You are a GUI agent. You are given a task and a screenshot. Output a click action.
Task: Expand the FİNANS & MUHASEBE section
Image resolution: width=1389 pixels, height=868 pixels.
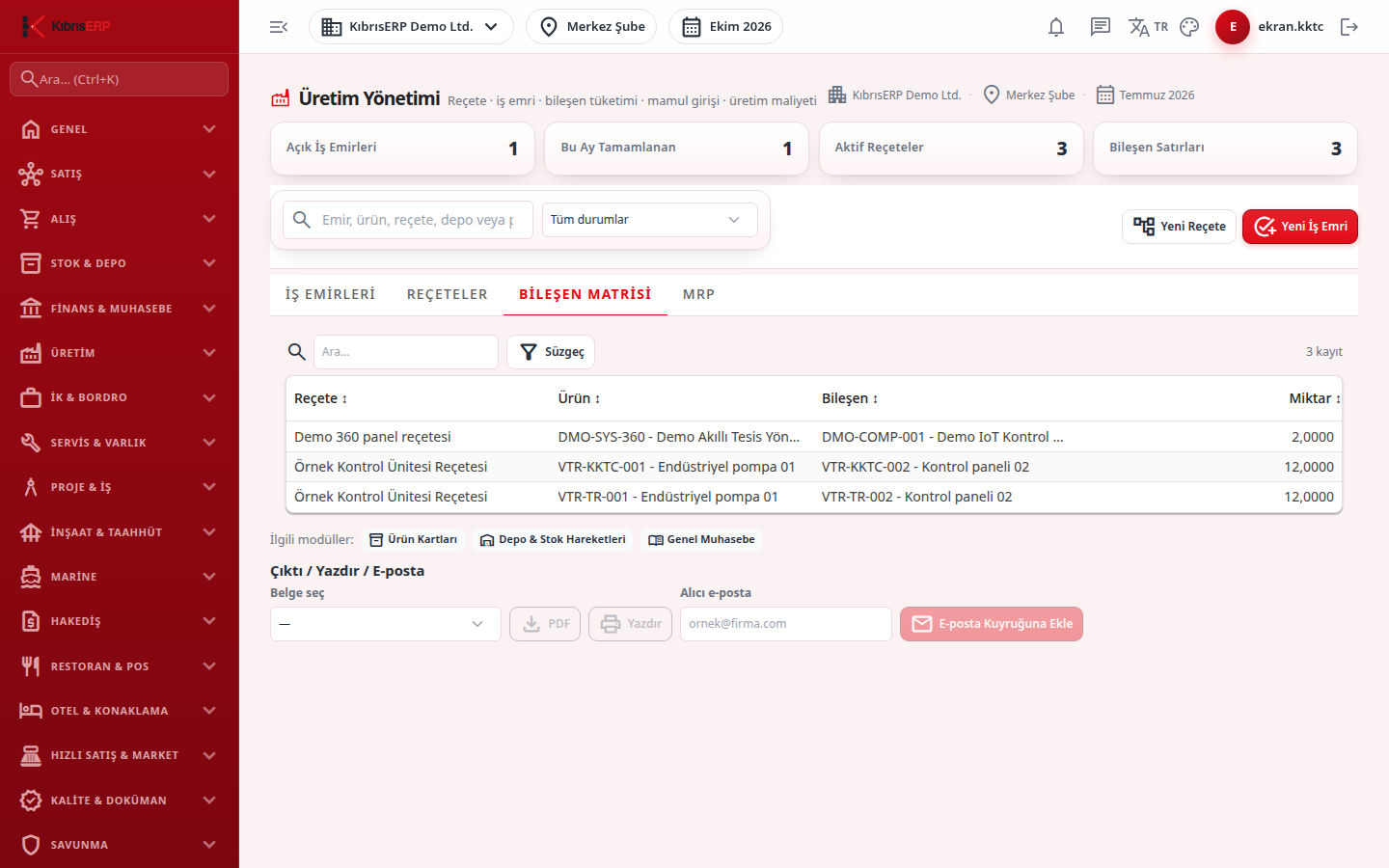click(x=120, y=309)
